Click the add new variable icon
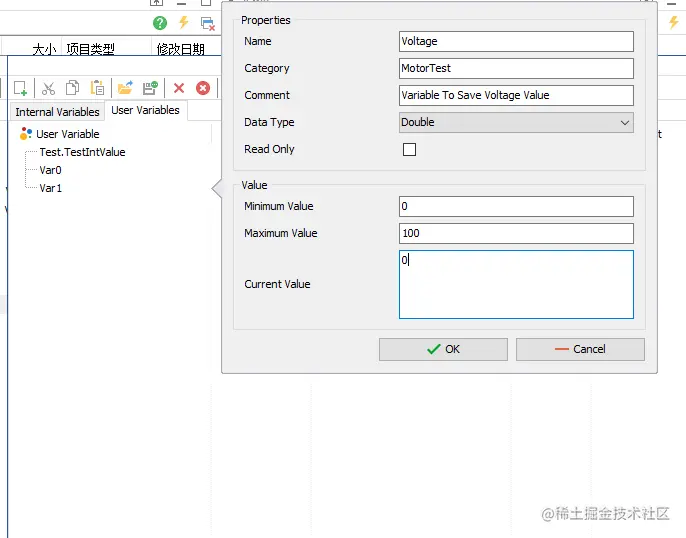686x538 pixels. coord(21,88)
